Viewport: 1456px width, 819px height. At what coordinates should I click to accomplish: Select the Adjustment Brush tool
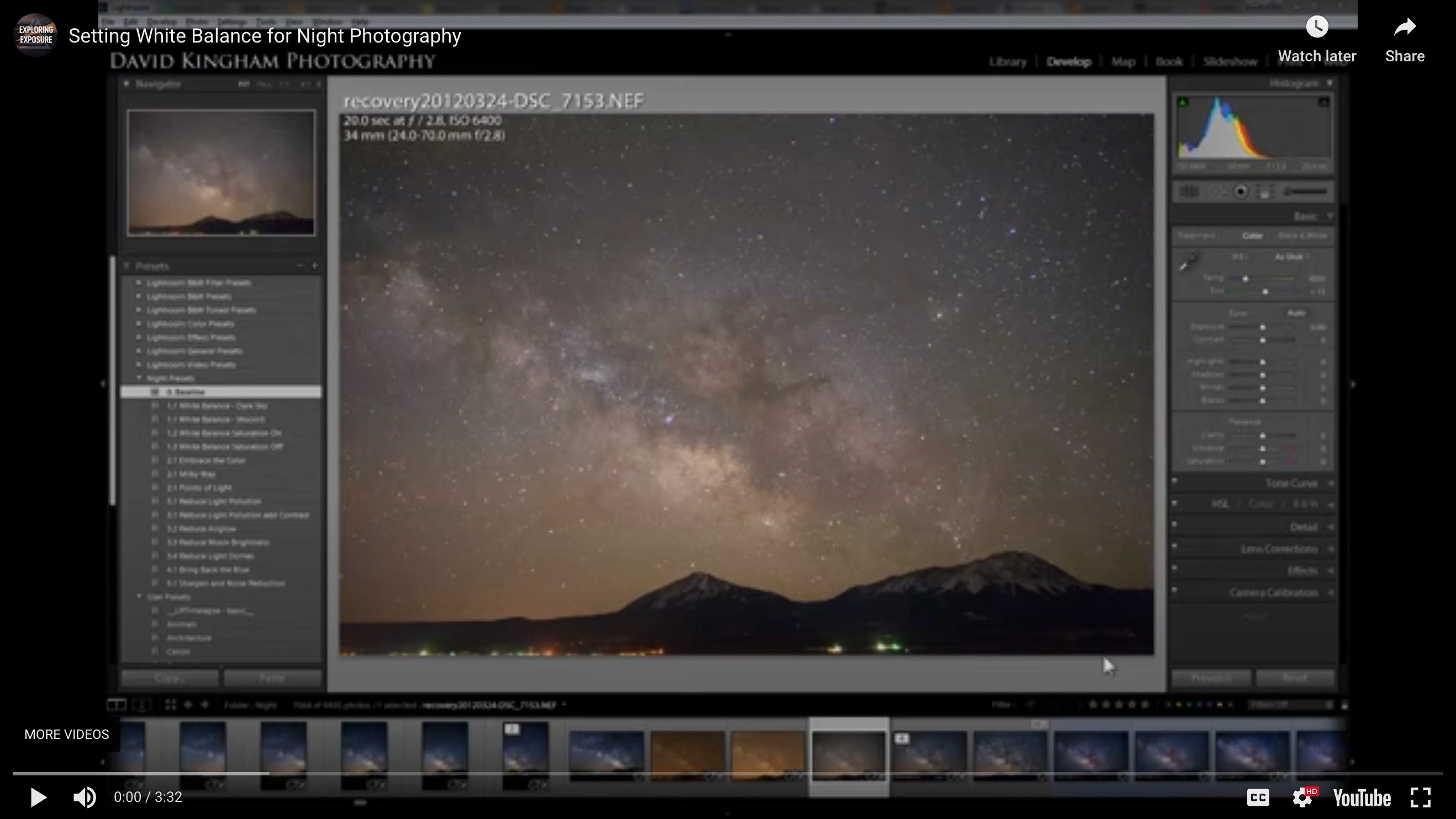coord(1306,192)
